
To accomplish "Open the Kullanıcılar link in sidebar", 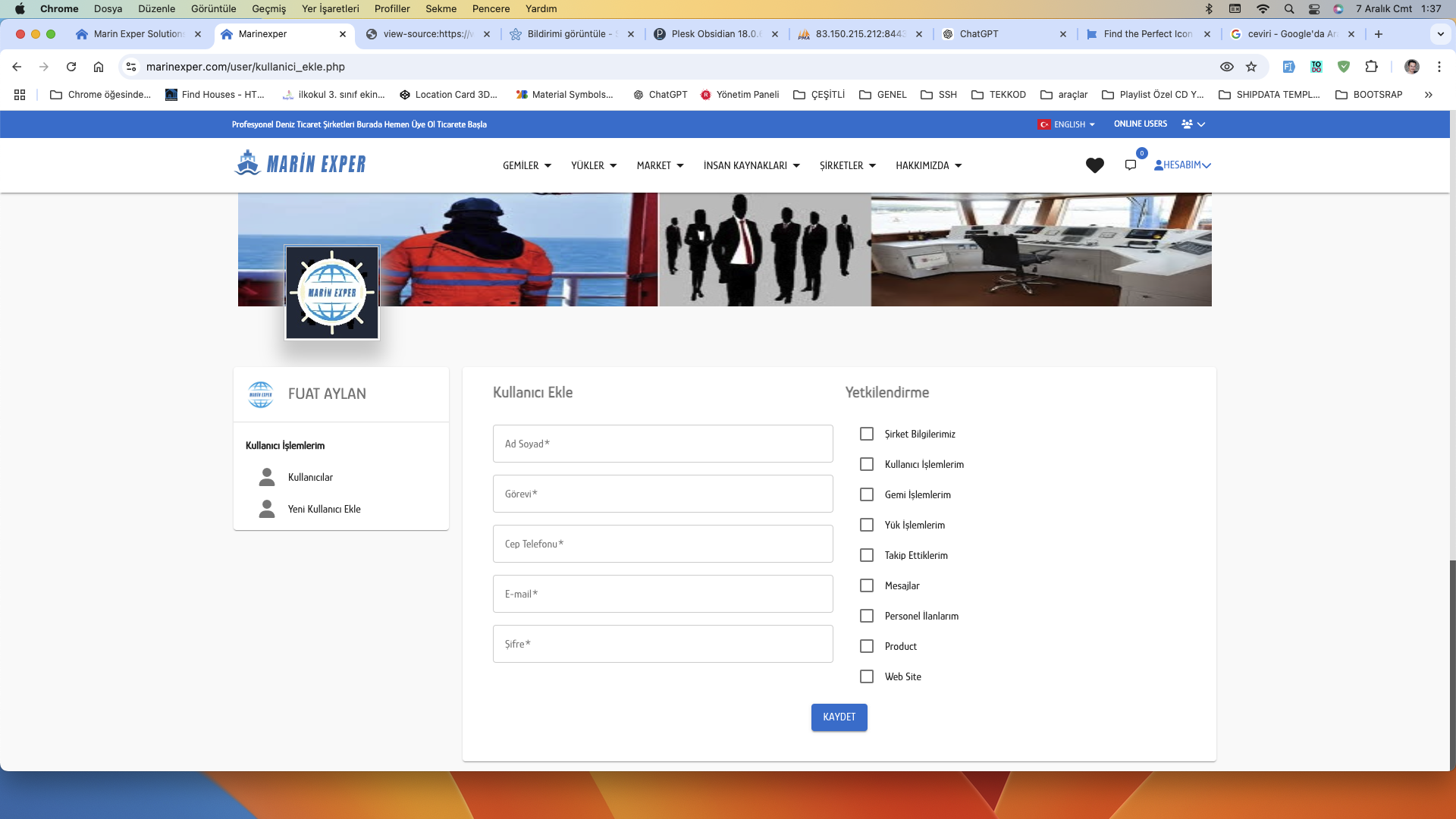I will click(310, 477).
